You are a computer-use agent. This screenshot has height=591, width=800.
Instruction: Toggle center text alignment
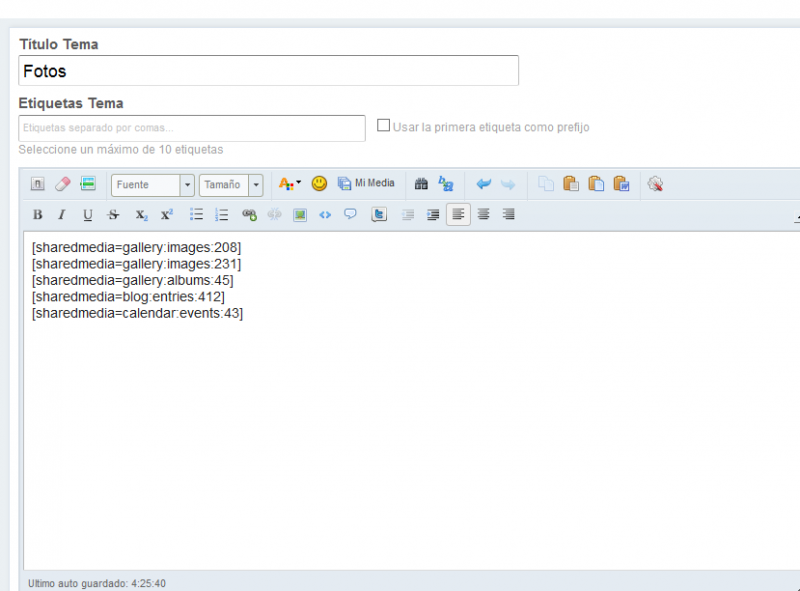point(484,215)
